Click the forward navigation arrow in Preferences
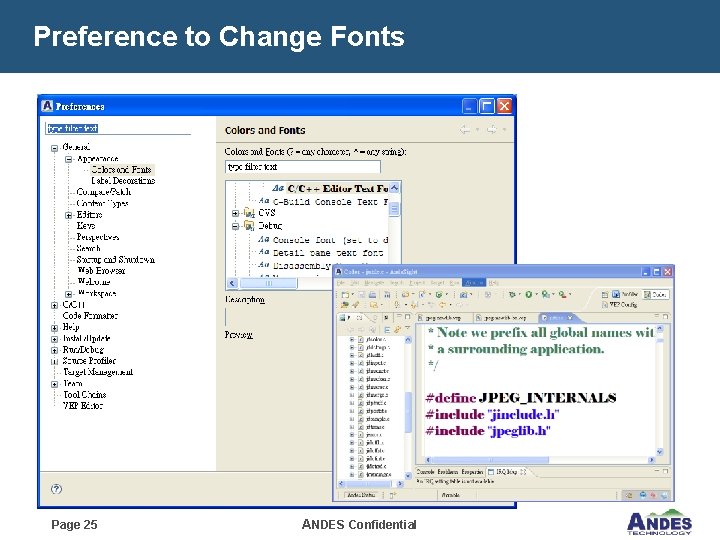Image resolution: width=720 pixels, height=540 pixels. point(491,130)
